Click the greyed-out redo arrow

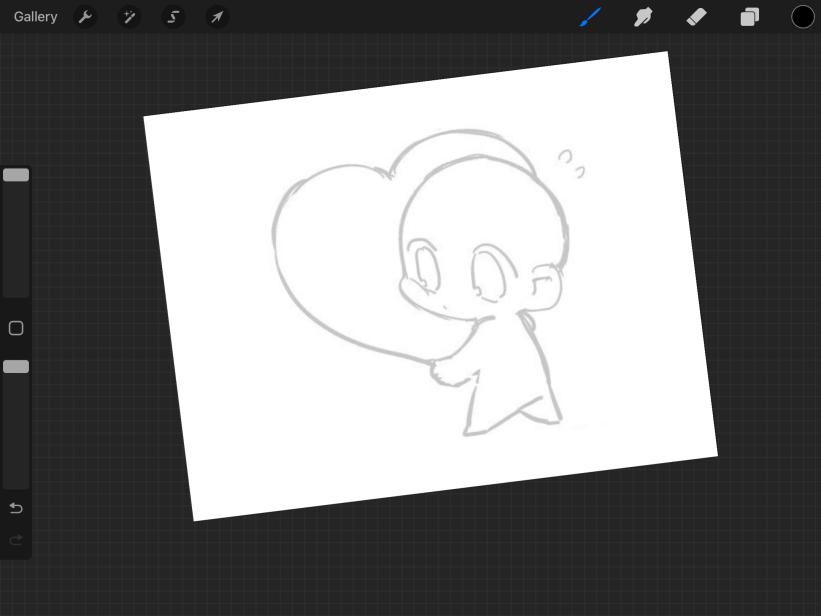point(16,540)
